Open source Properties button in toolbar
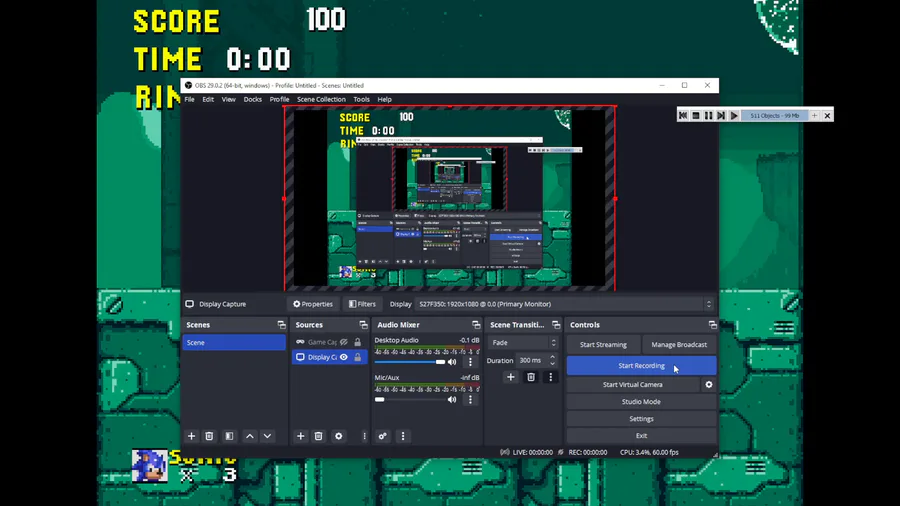This screenshot has height=506, width=900. [x=313, y=304]
